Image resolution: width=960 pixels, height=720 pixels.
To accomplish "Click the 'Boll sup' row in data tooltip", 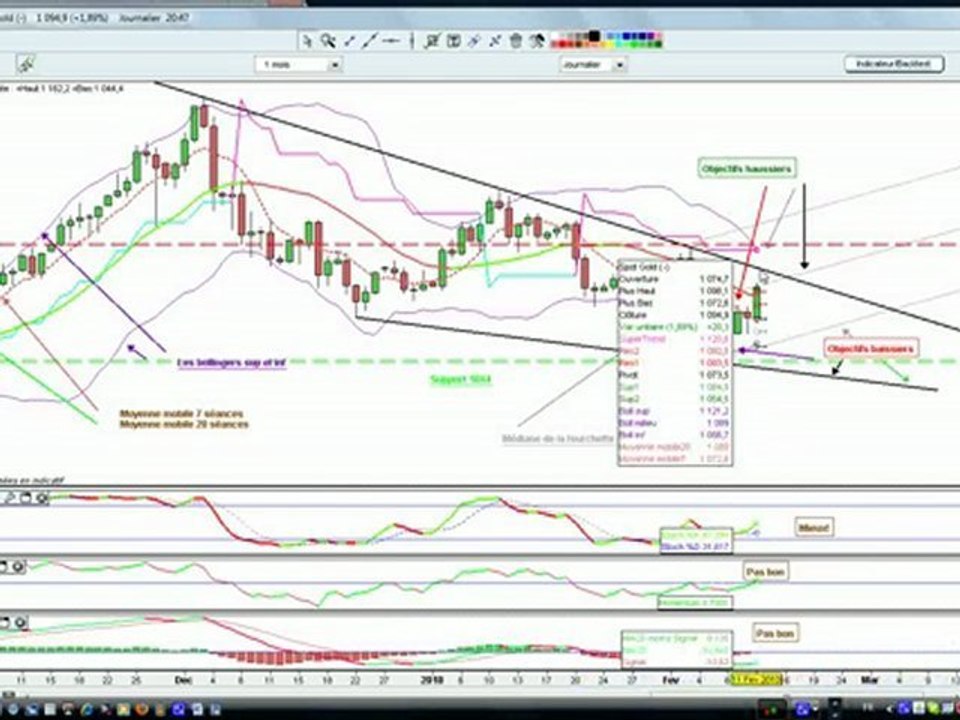I will point(675,411).
